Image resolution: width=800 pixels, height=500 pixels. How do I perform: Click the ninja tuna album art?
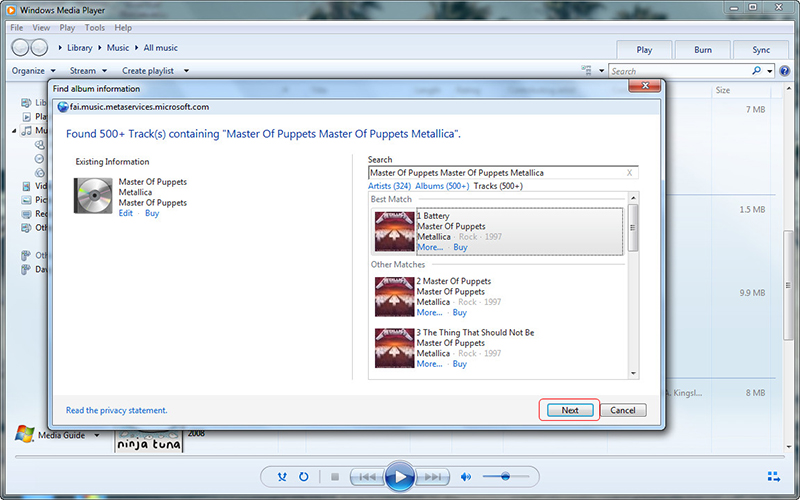[149, 442]
